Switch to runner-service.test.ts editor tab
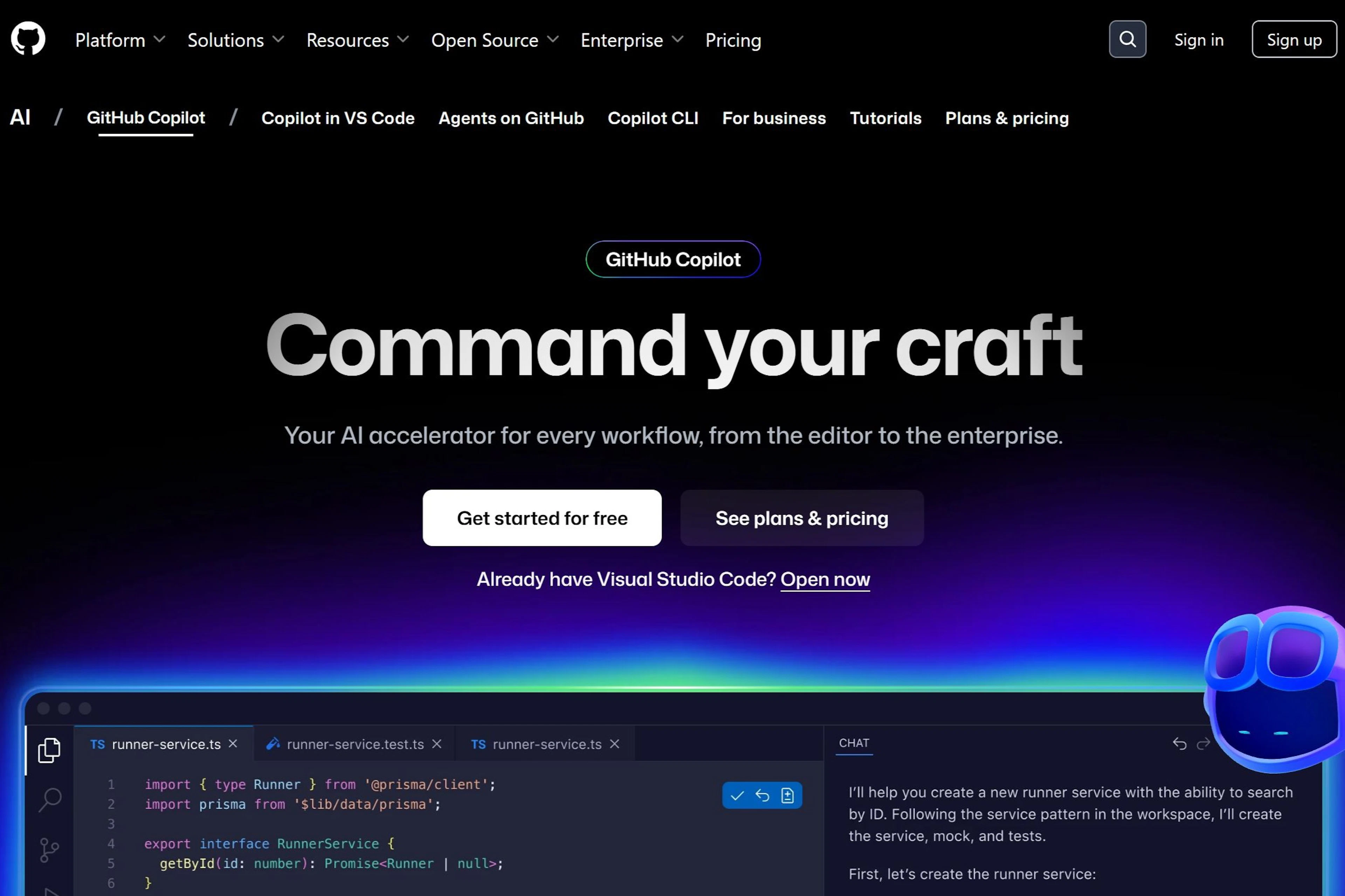This screenshot has height=896, width=1345. (x=354, y=744)
